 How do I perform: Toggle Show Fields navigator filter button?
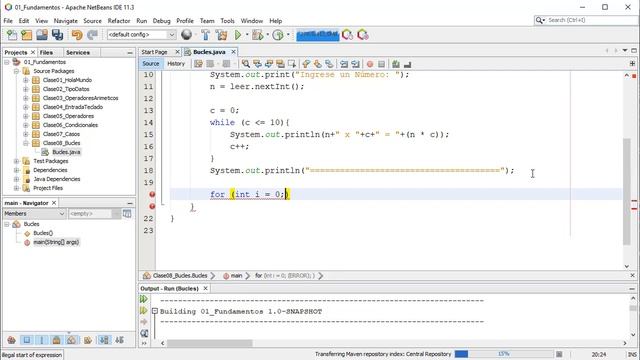27,340
